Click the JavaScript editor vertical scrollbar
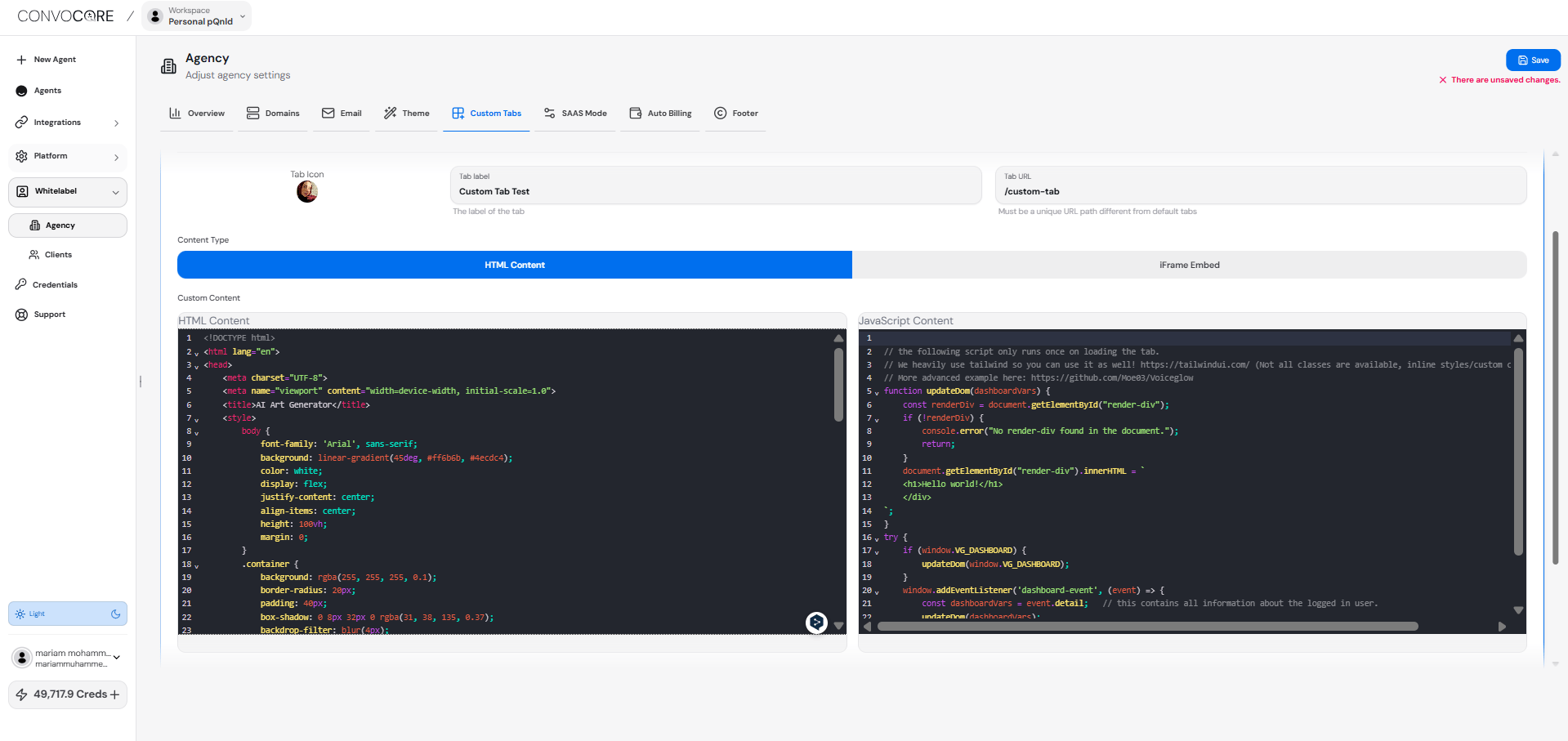The image size is (1568, 741). 1518,451
